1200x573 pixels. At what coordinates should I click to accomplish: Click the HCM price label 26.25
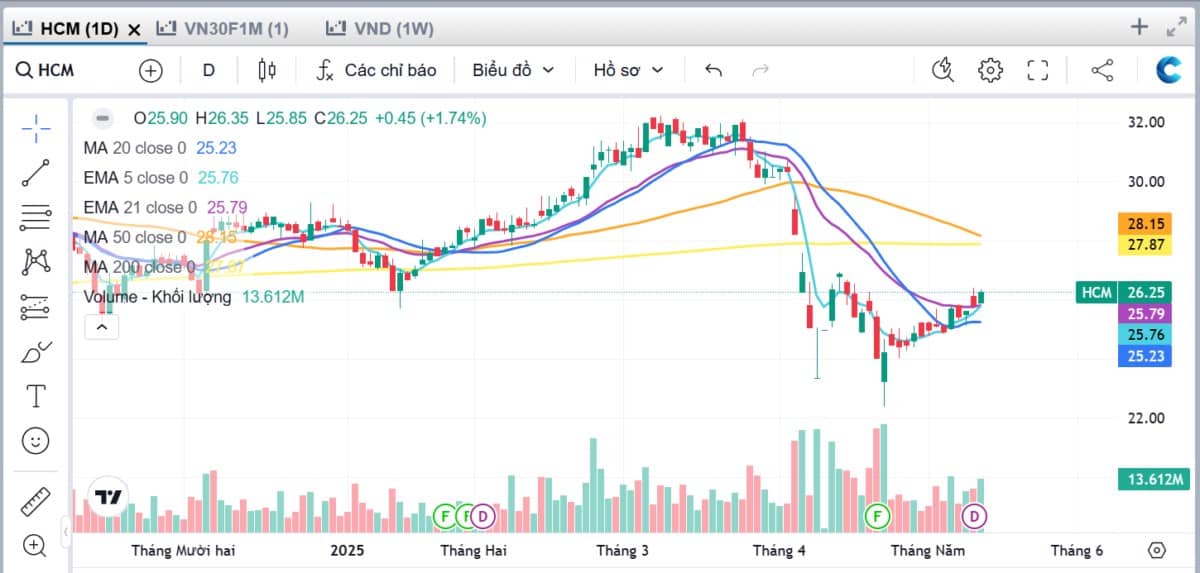(x=1123, y=292)
